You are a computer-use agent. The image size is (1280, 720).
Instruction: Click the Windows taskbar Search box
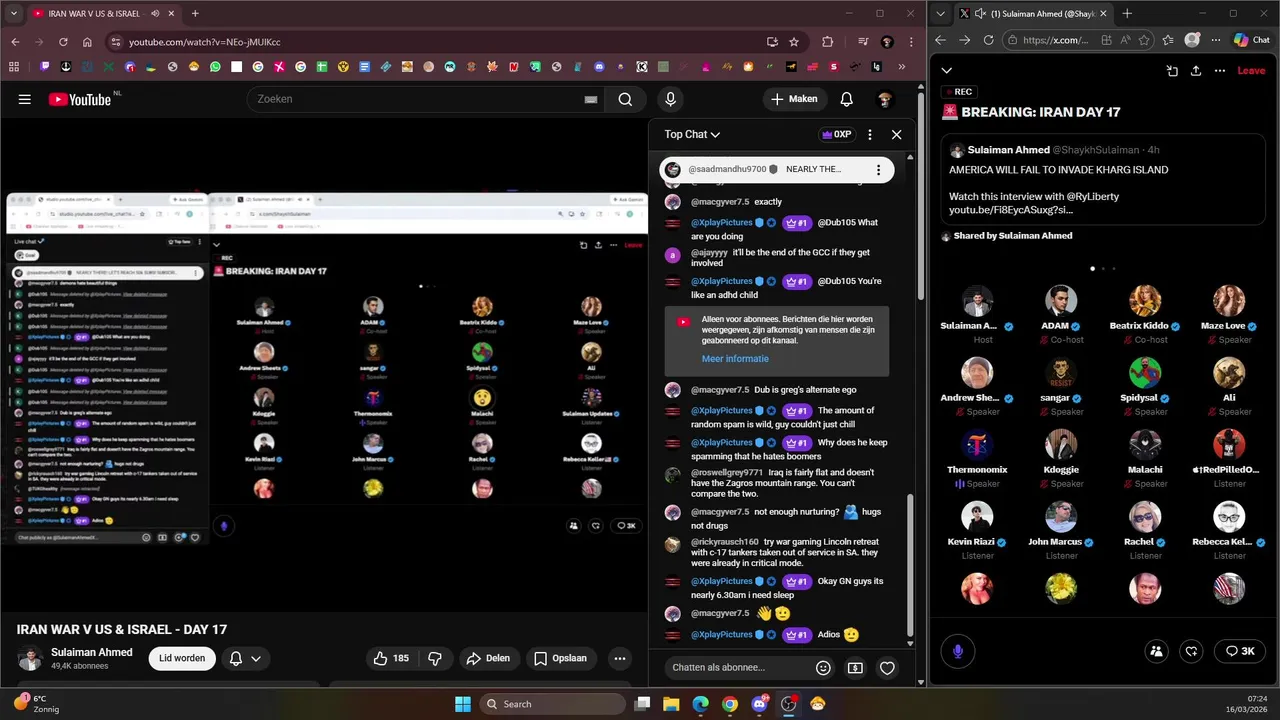click(553, 704)
